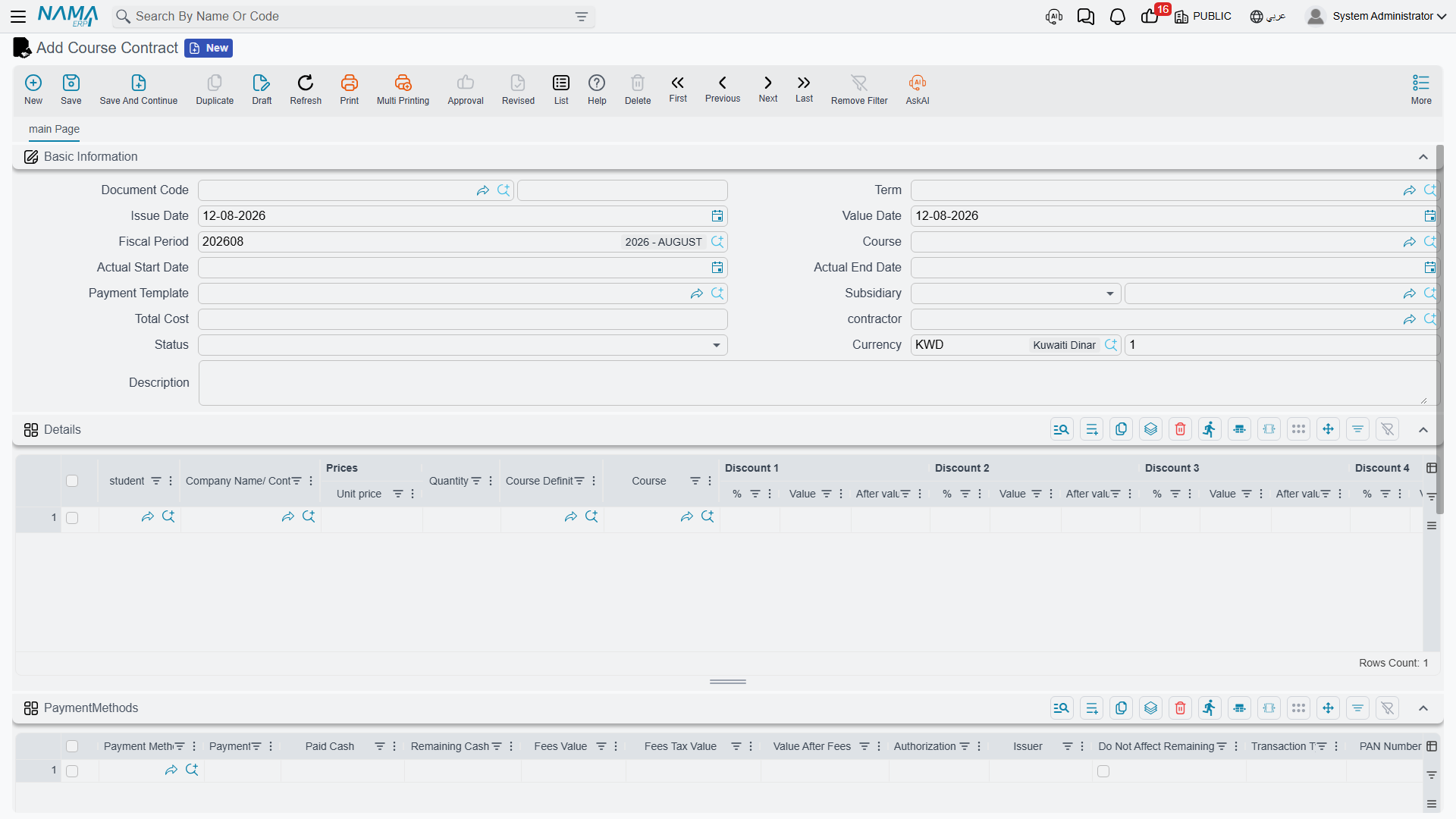The width and height of the screenshot is (1456, 819).
Task: Open System Administrator user menu
Action: (x=1376, y=16)
